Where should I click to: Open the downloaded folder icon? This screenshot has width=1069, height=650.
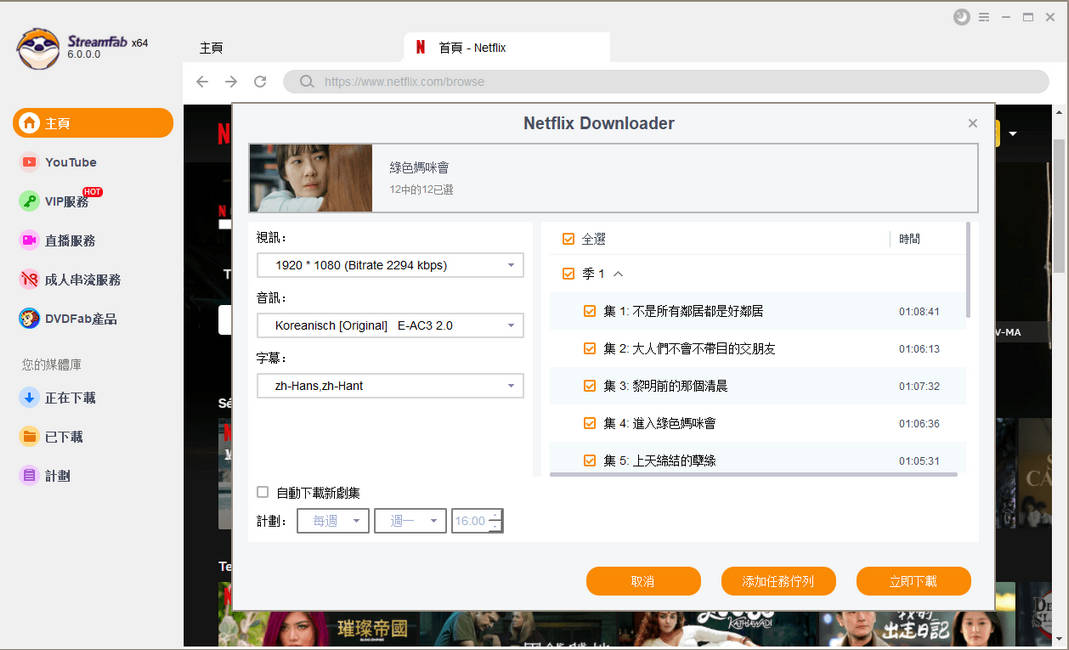(x=29, y=437)
